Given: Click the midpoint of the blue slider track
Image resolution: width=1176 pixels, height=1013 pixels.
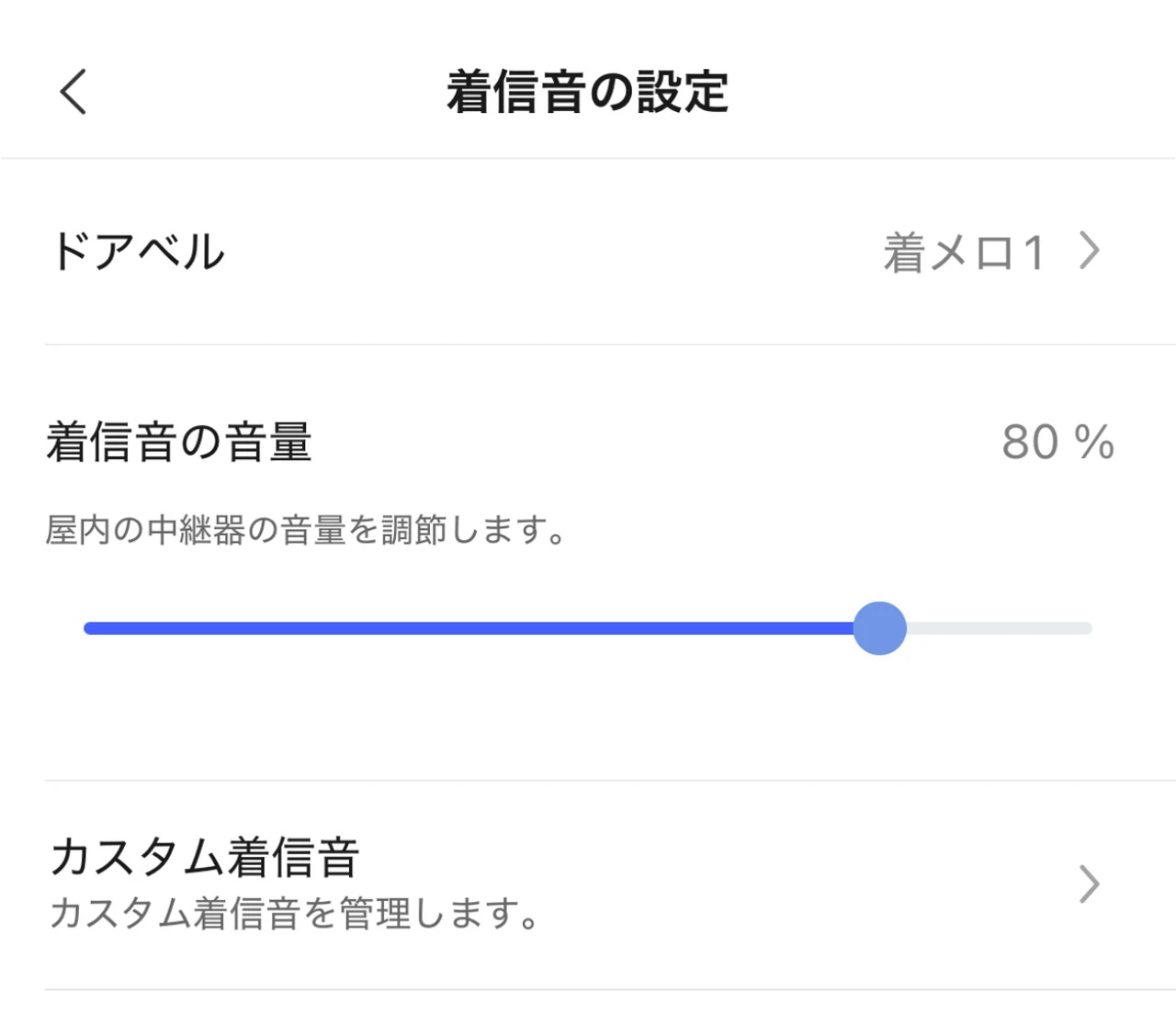Looking at the screenshot, I should pyautogui.click(x=470, y=628).
